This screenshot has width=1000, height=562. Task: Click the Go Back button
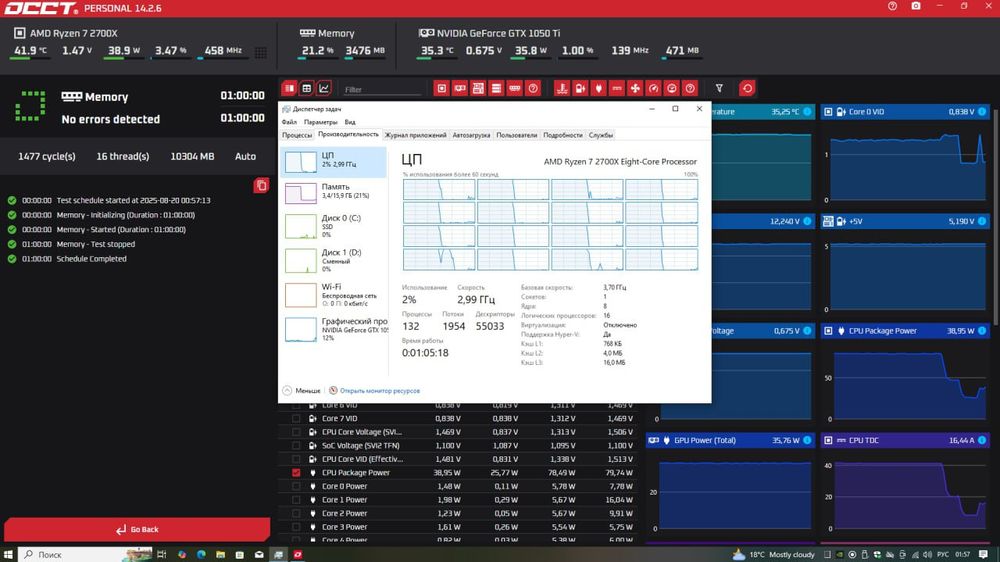pos(137,529)
